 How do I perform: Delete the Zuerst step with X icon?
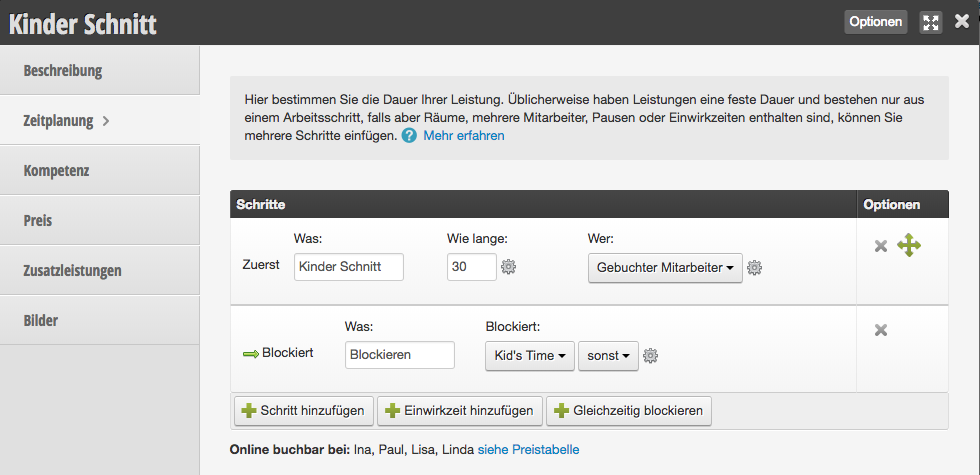click(881, 246)
